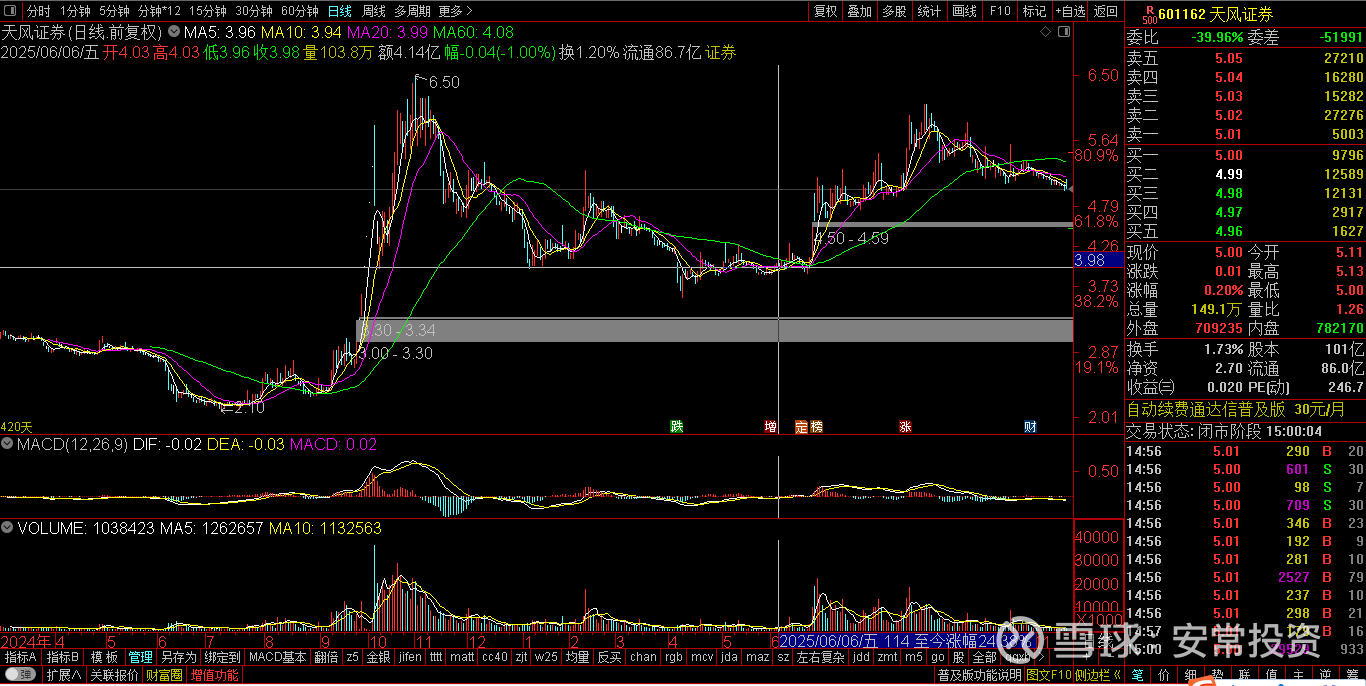Select the 1分钟 period
Image resolution: width=1366 pixels, height=686 pixels.
pos(75,11)
